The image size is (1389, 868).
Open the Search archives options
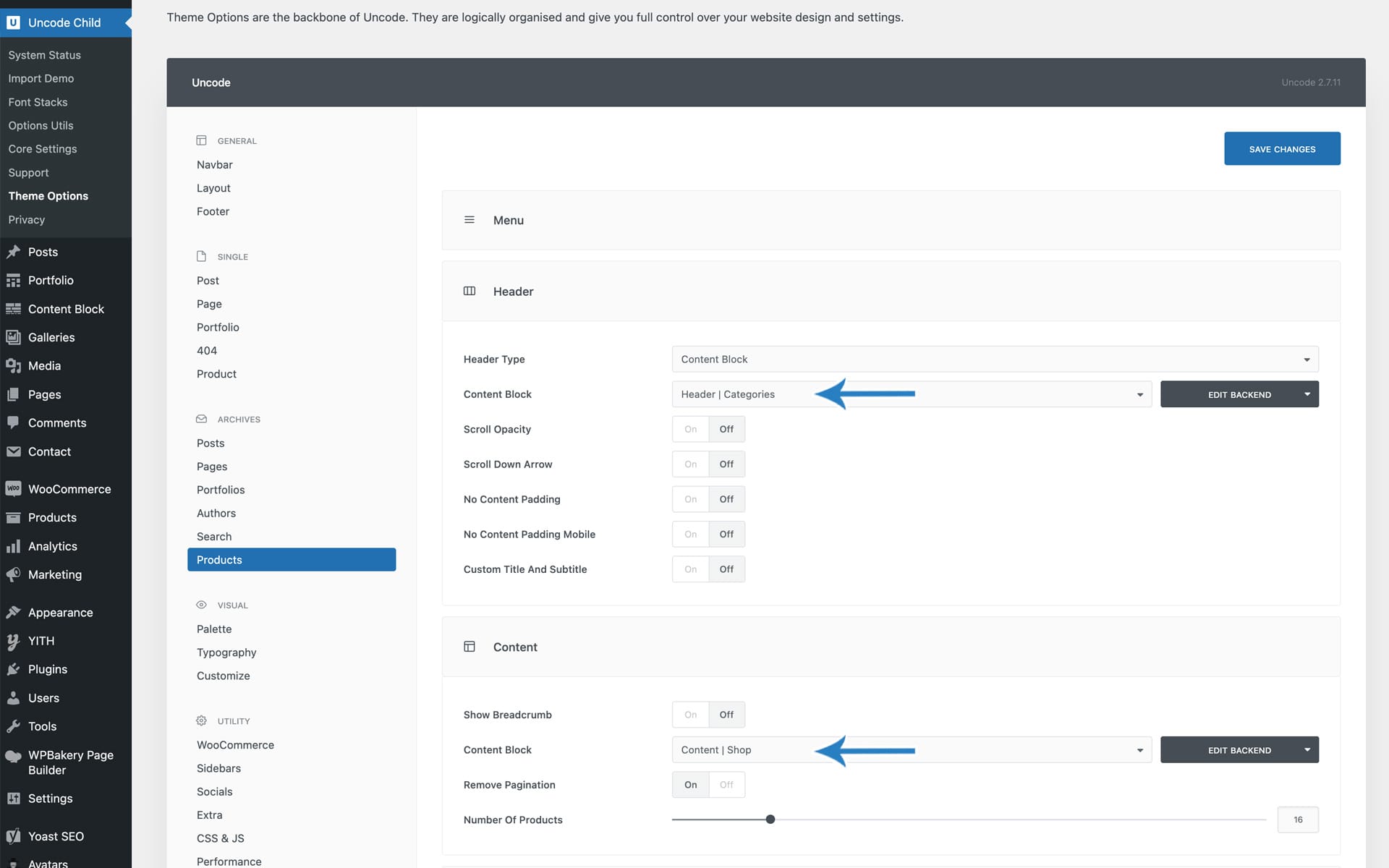[214, 537]
